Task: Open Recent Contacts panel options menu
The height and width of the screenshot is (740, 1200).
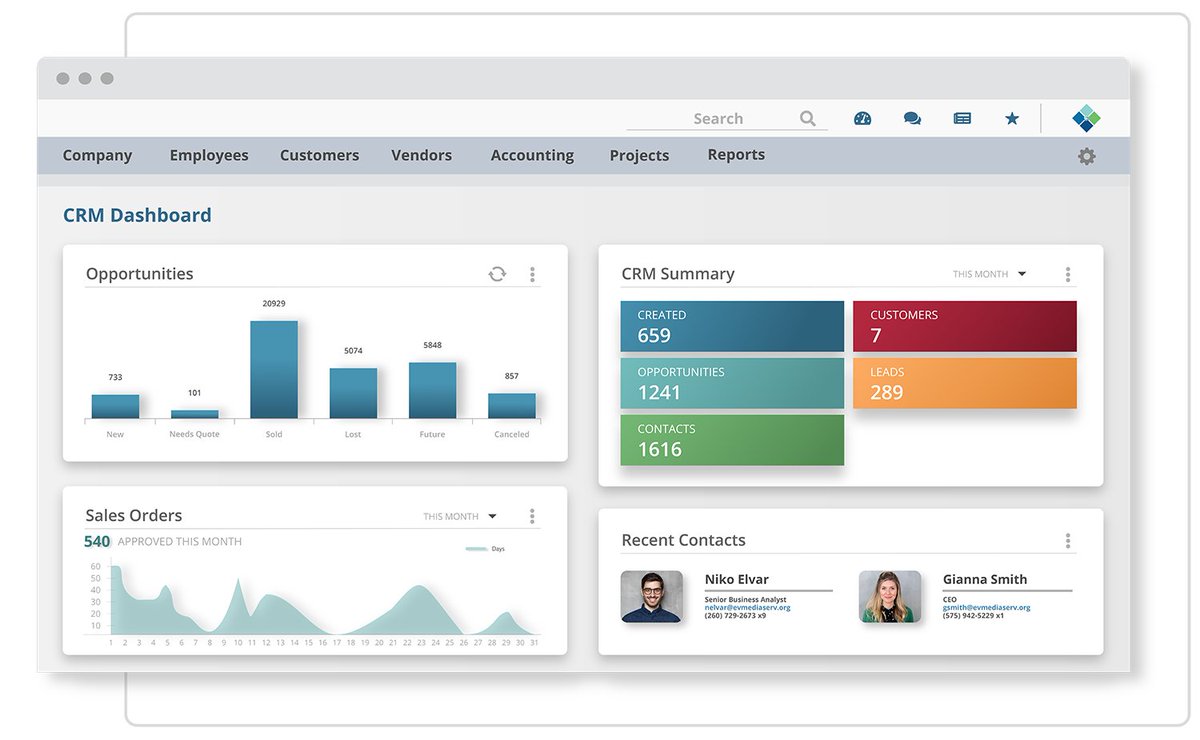Action: [x=1068, y=541]
